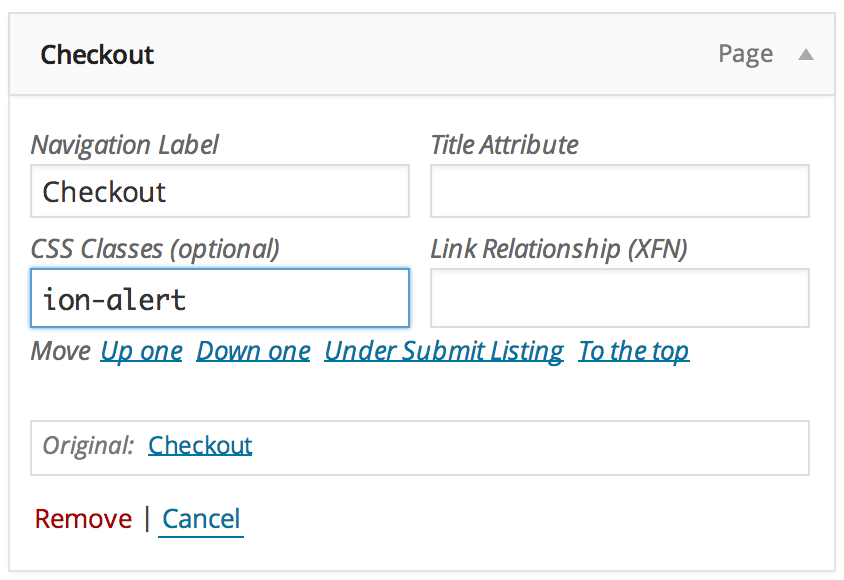Focus the Navigation Label input field
Screen dimensions: 844x580
pos(220,191)
